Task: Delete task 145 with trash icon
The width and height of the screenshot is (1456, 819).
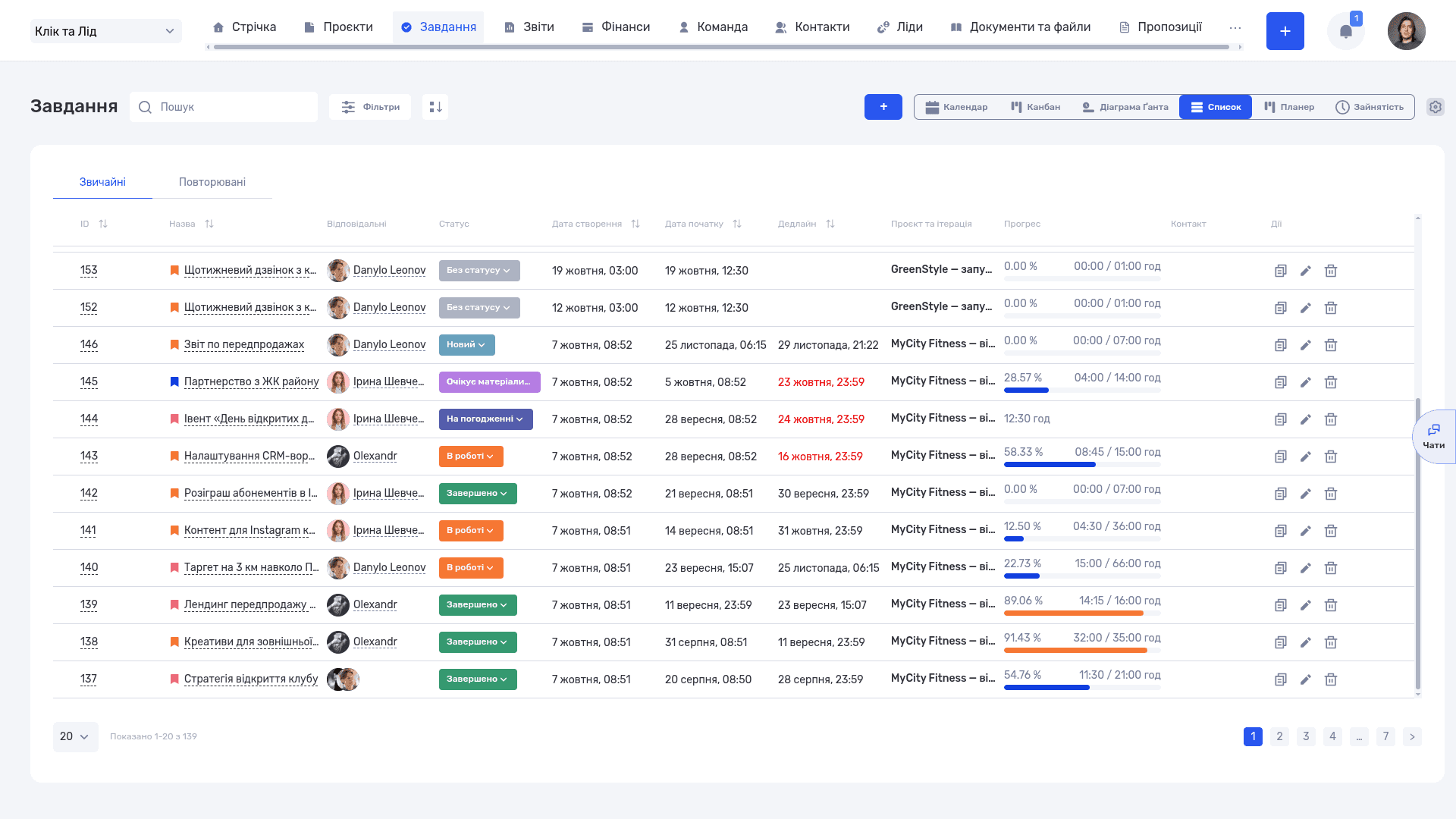Action: click(x=1331, y=382)
